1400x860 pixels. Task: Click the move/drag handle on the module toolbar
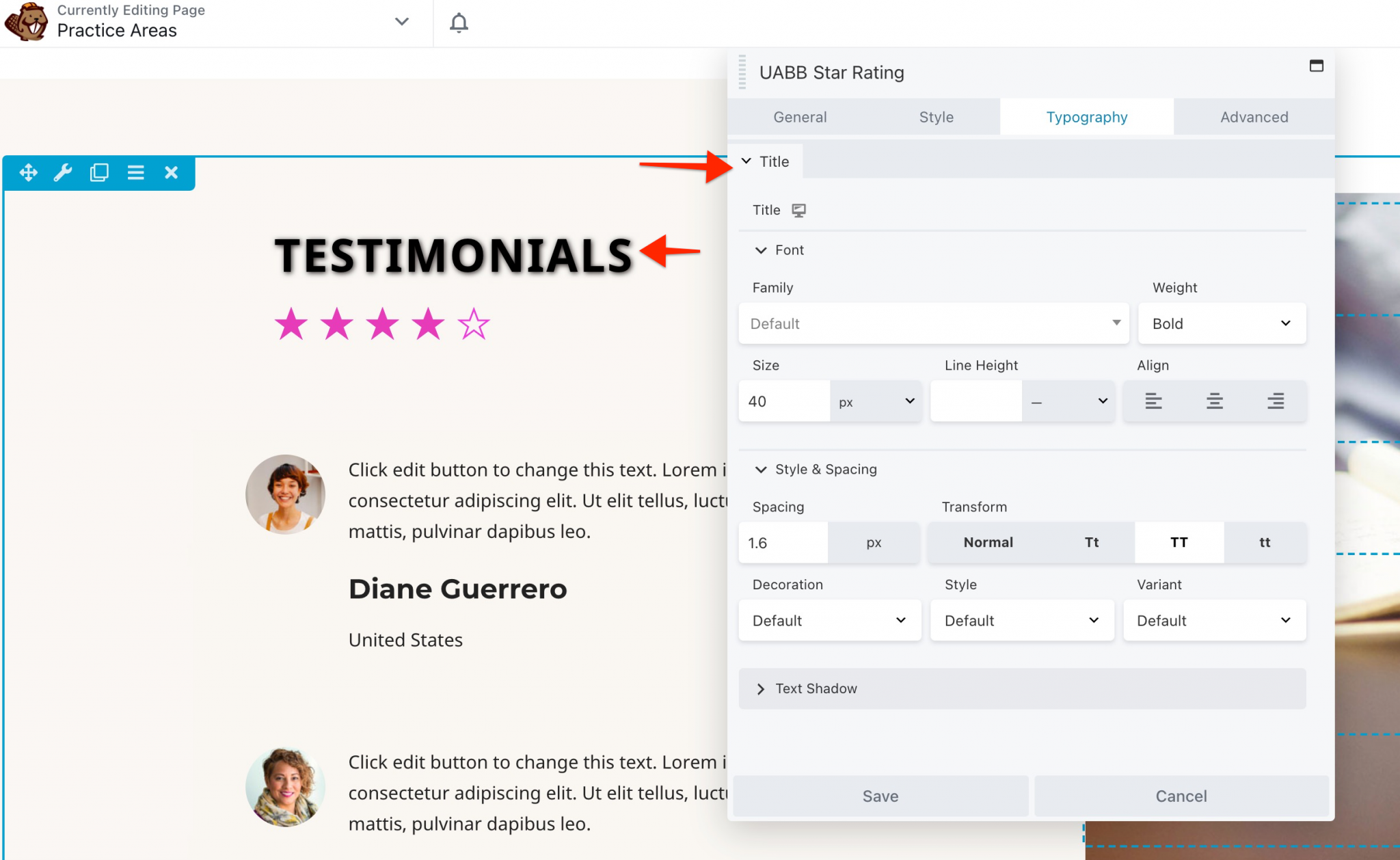(x=28, y=173)
